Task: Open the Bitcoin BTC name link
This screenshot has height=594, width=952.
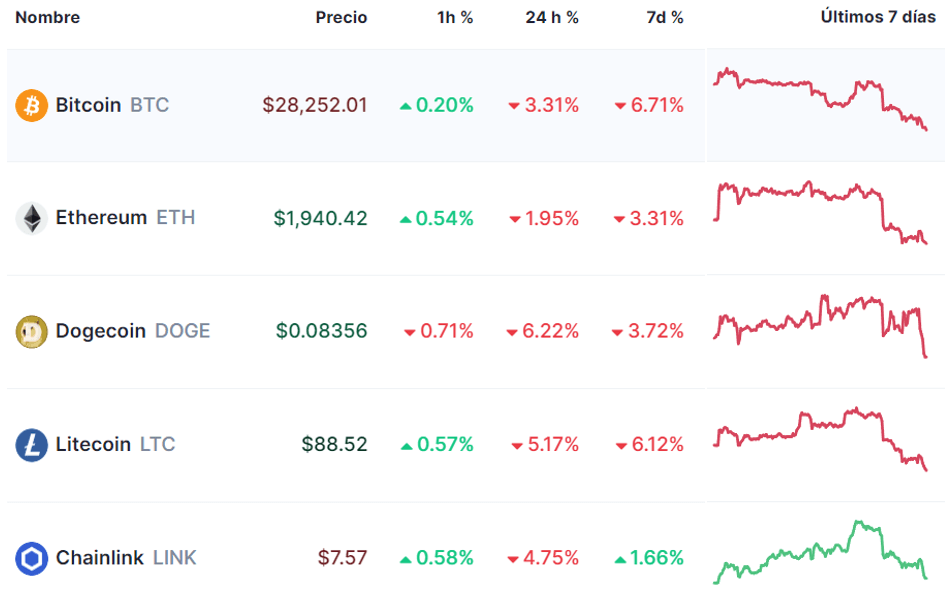Action: tap(112, 105)
